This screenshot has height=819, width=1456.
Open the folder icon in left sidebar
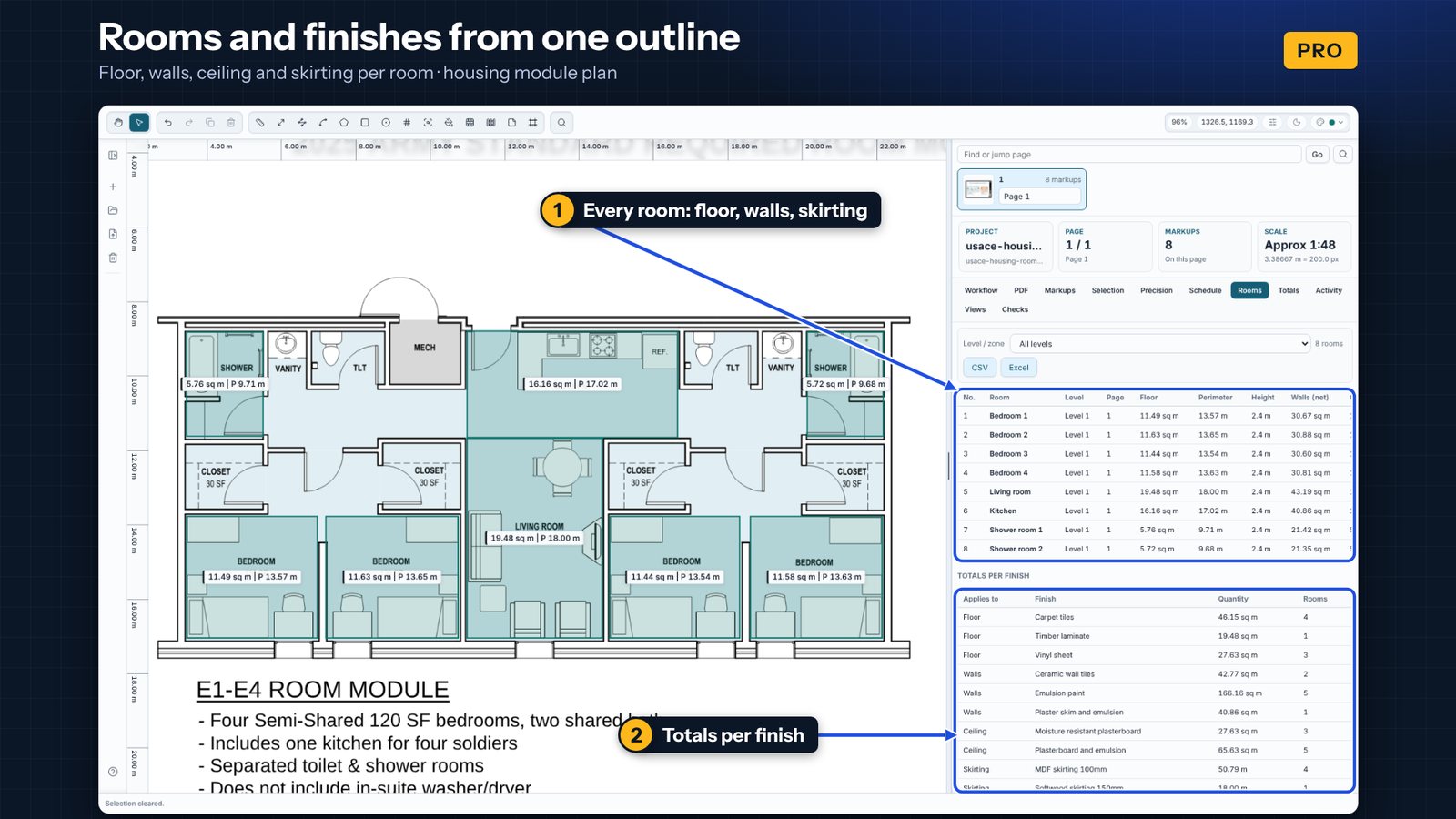pos(113,210)
